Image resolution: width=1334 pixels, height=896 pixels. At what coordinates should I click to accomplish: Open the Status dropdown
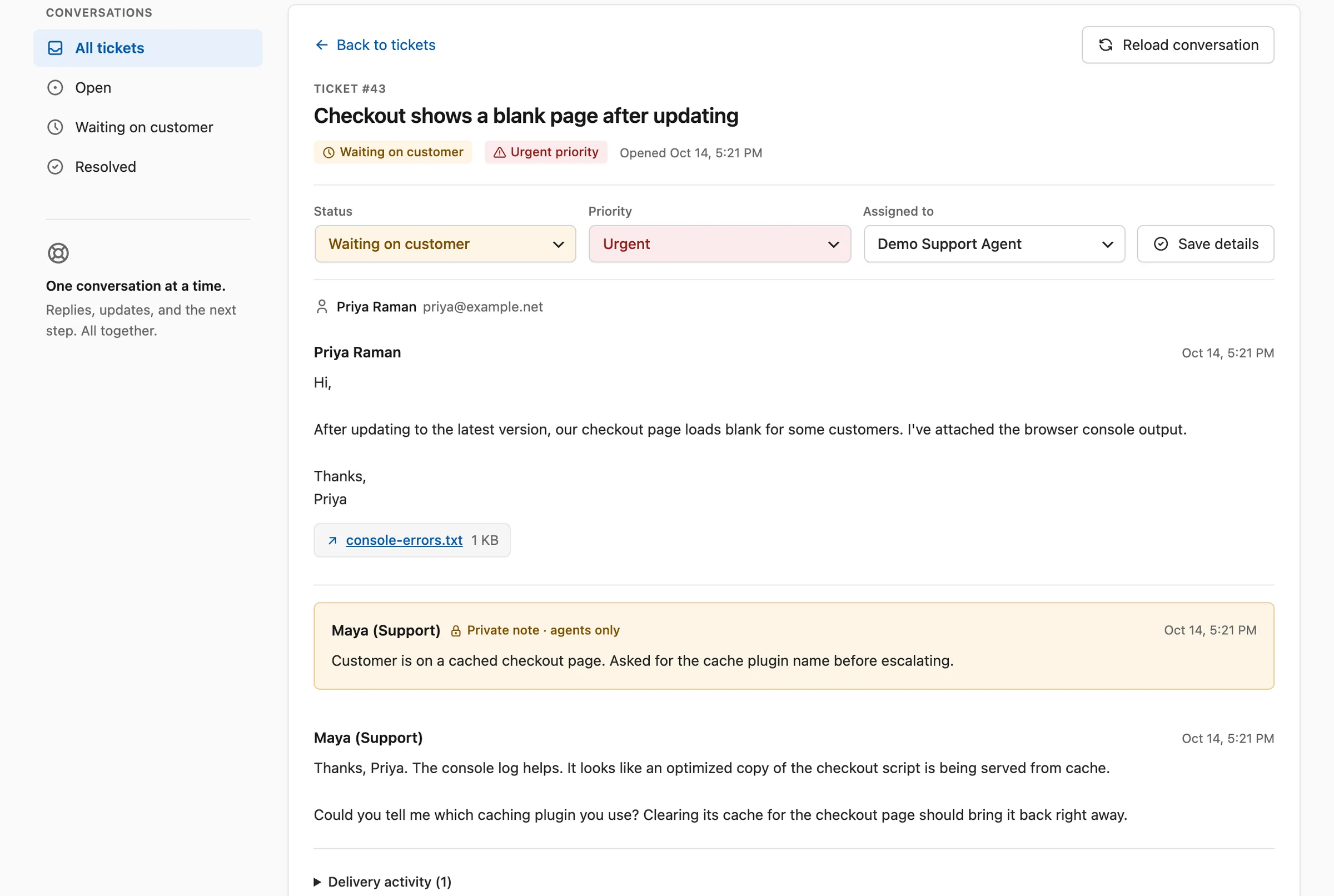click(x=445, y=244)
